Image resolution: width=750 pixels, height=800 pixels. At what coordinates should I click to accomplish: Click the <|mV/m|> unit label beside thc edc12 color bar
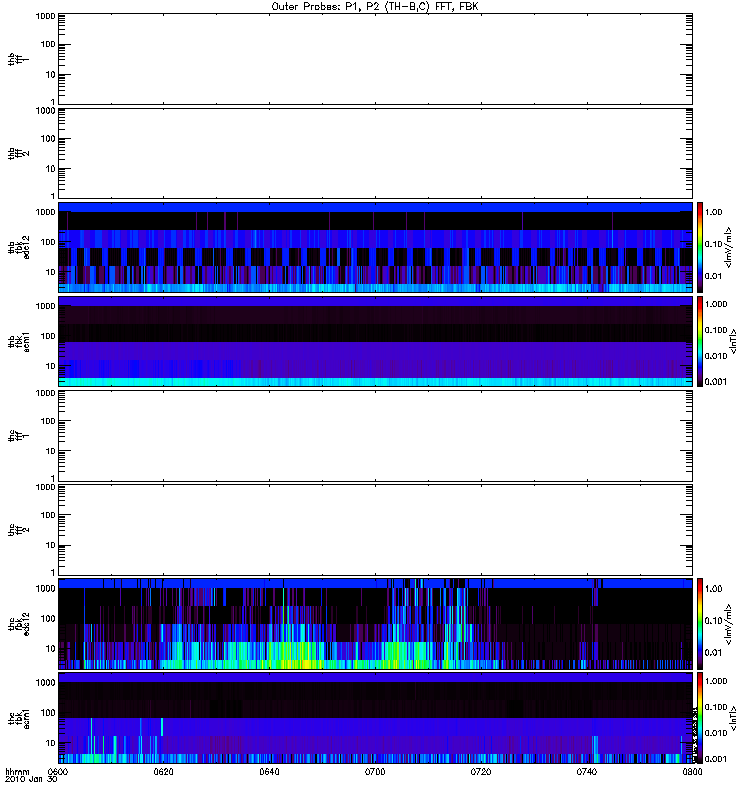[729, 624]
